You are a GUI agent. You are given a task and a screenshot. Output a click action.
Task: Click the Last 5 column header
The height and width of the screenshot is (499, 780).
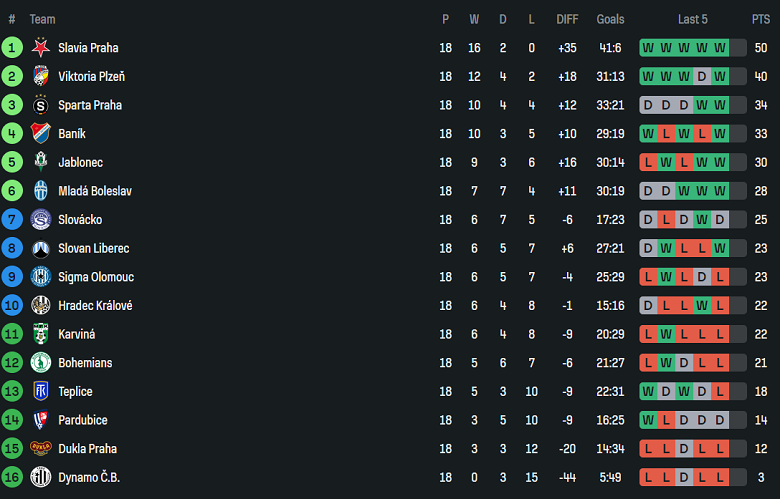(692, 19)
